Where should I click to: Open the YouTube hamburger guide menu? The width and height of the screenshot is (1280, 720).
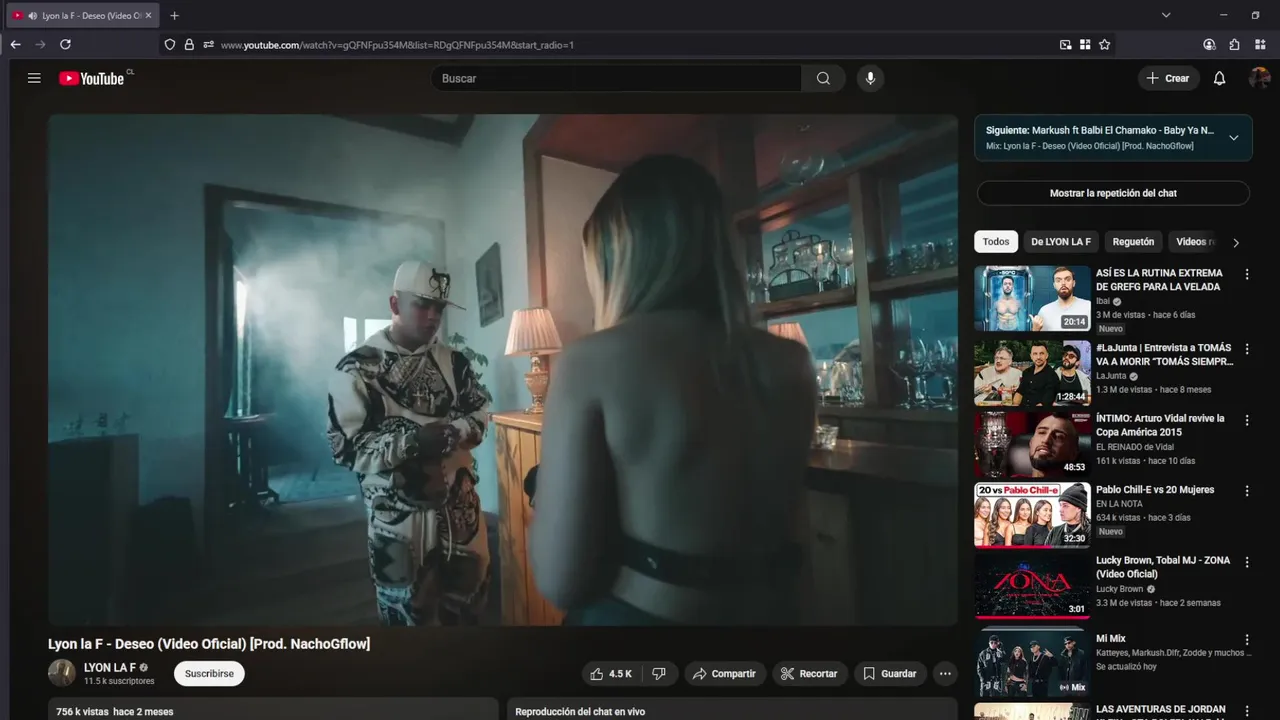pyautogui.click(x=34, y=78)
